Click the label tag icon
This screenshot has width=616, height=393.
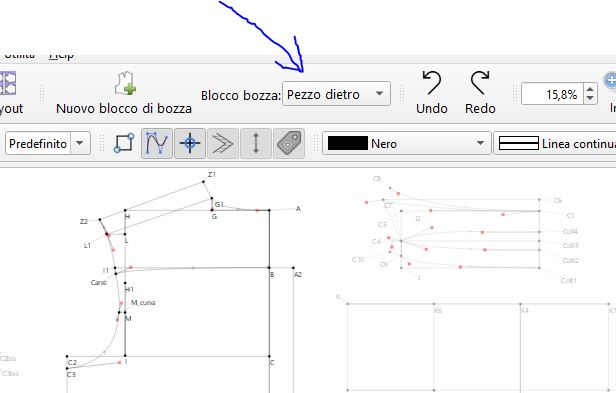pyautogui.click(x=289, y=143)
